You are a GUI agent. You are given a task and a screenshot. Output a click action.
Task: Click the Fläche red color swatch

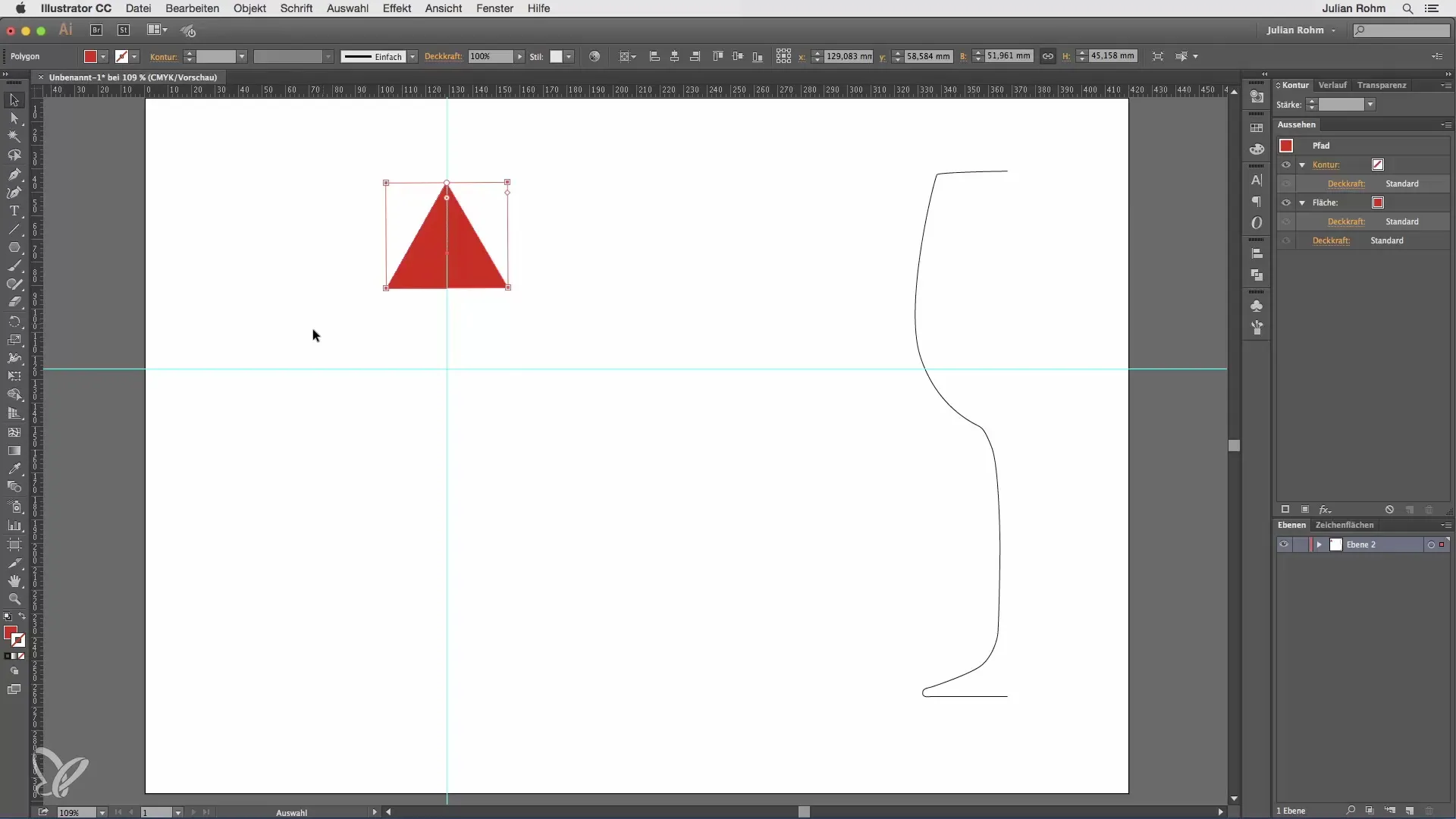coord(1378,202)
